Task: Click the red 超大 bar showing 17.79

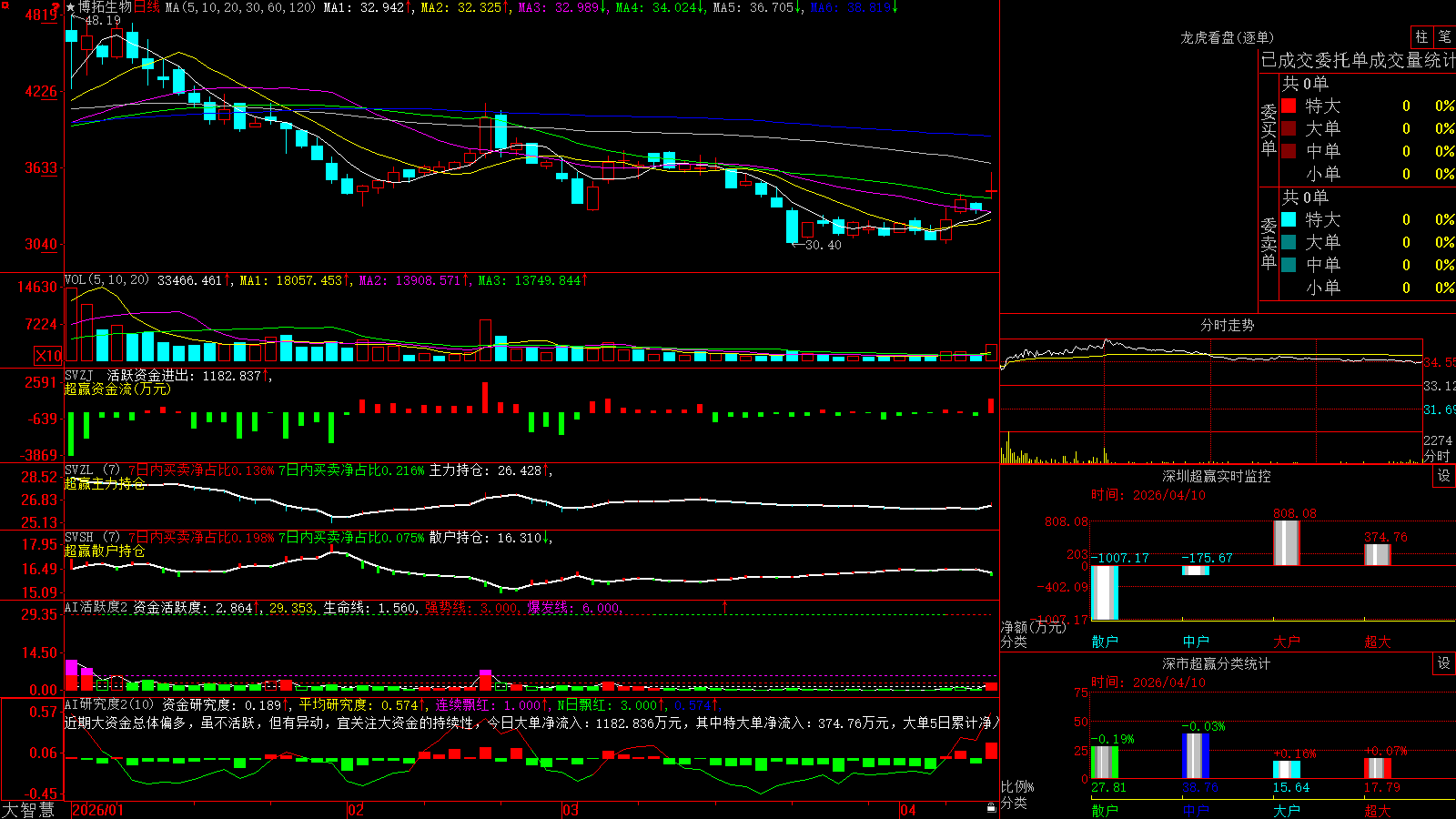Action: click(1378, 769)
